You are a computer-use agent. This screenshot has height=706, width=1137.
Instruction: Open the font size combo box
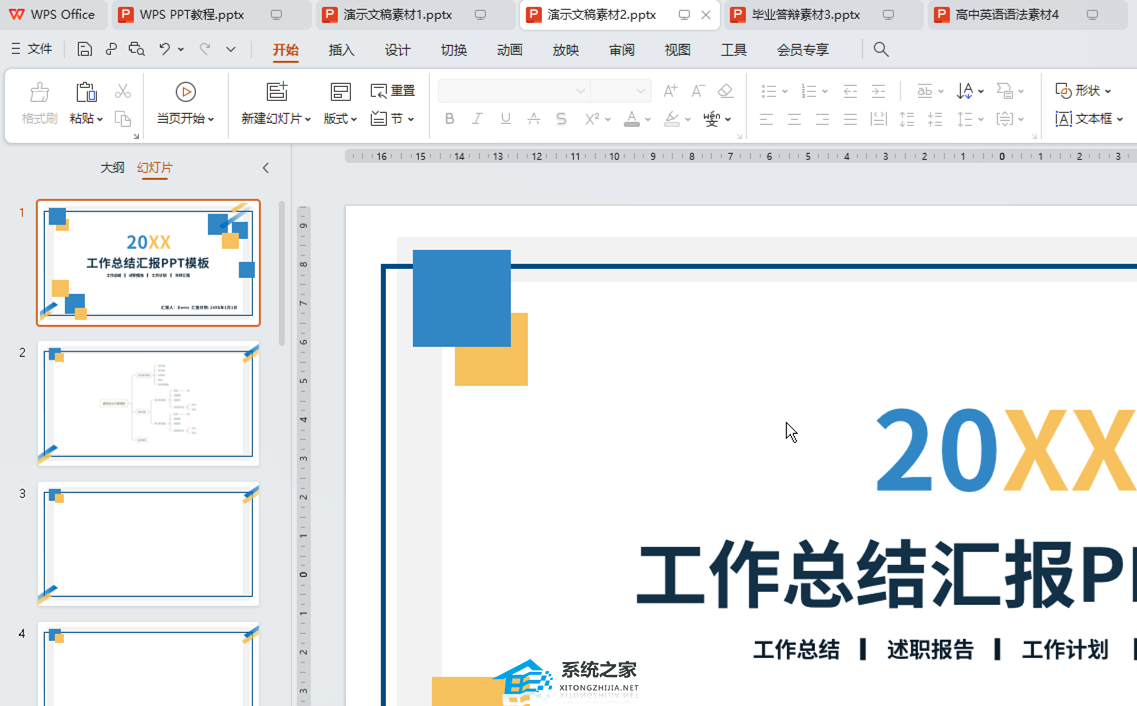[621, 91]
